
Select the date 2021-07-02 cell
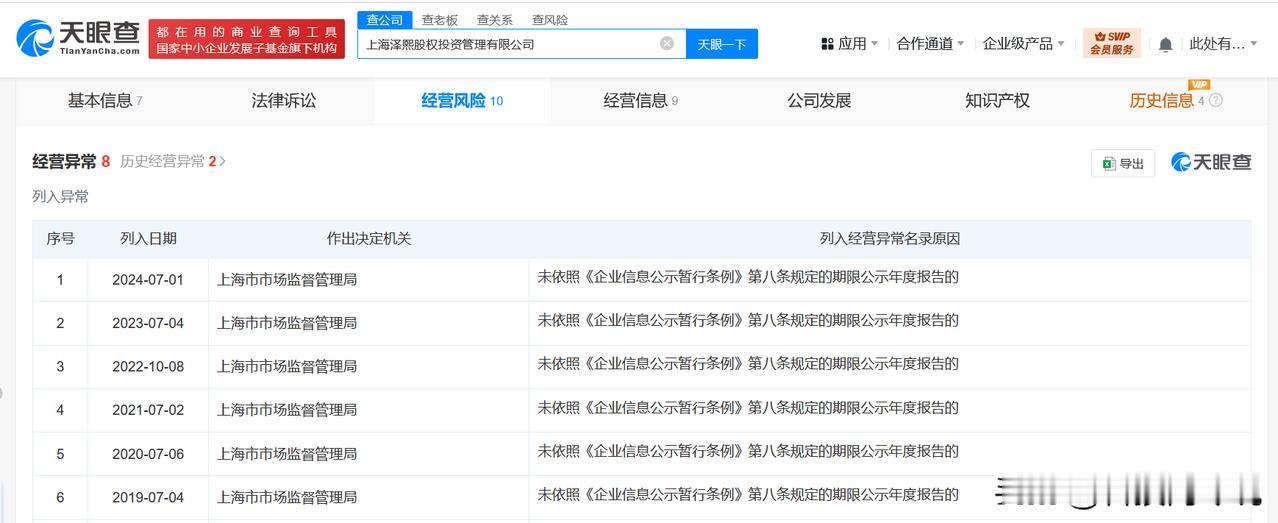[148, 409]
